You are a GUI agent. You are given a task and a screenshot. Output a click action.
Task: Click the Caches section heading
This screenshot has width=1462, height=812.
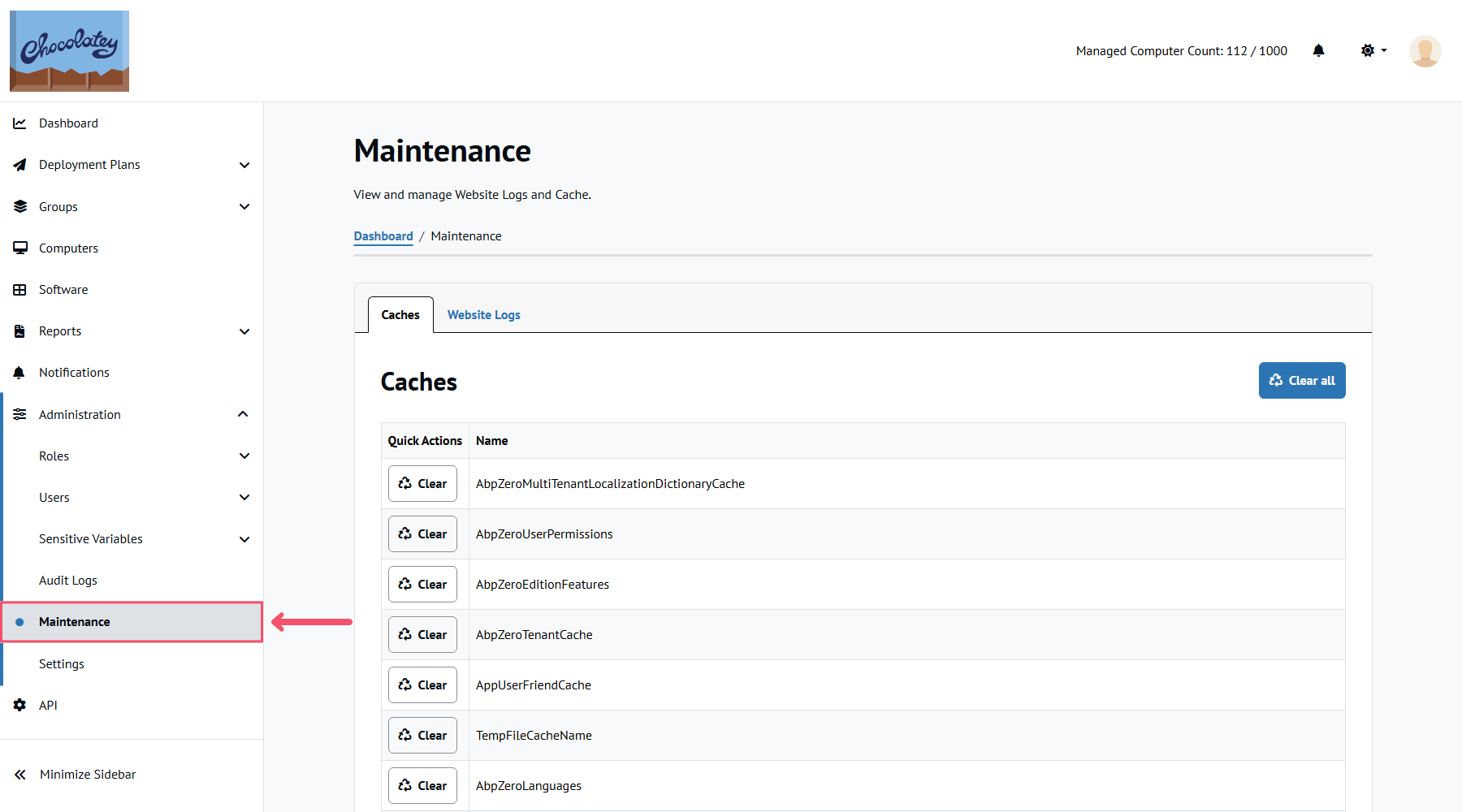(x=419, y=382)
